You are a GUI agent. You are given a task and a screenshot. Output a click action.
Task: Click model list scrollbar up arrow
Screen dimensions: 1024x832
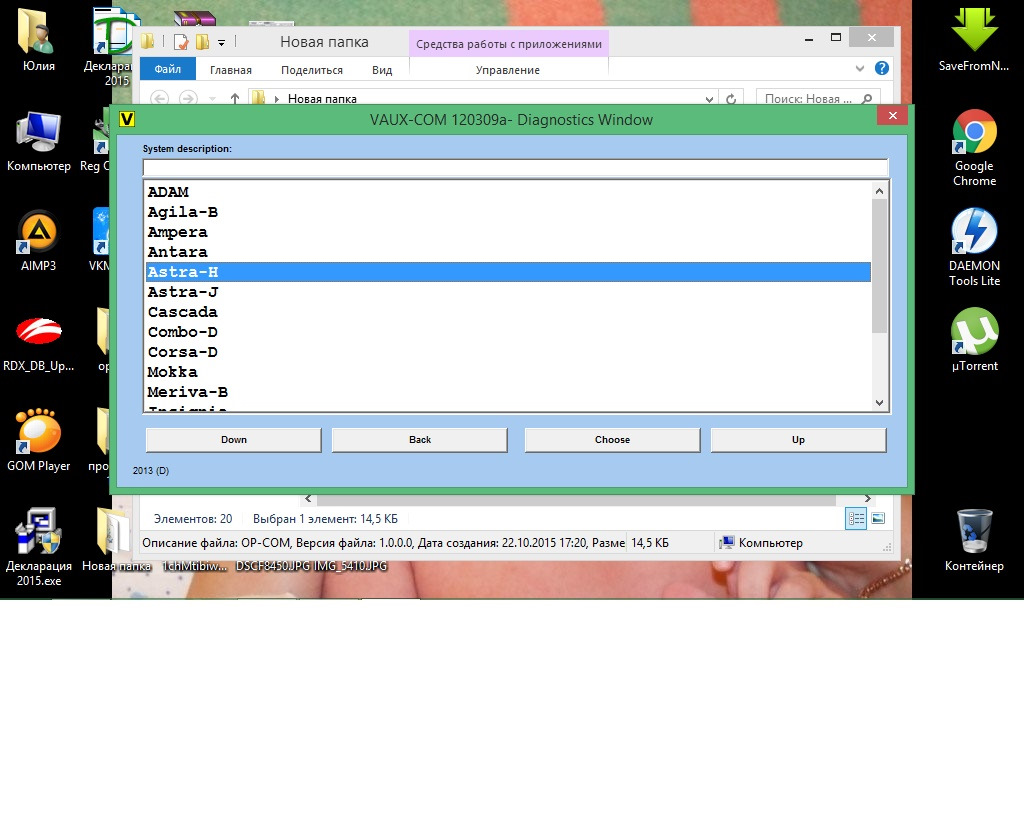point(879,191)
